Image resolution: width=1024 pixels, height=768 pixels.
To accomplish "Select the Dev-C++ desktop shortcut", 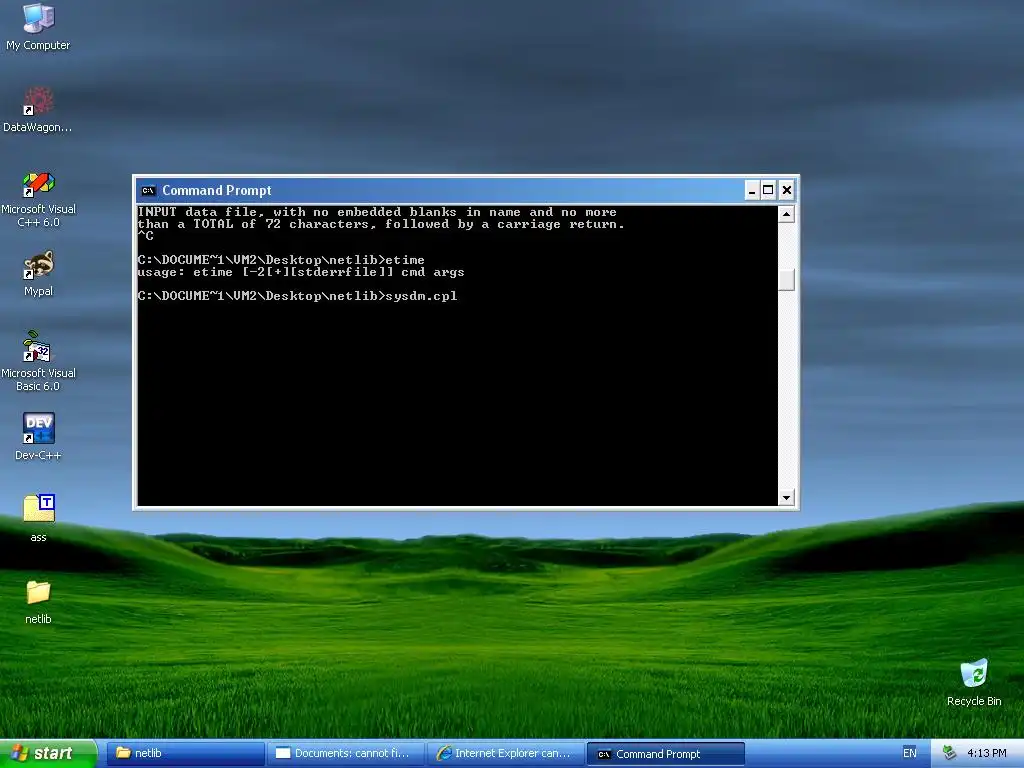I will 38,436.
